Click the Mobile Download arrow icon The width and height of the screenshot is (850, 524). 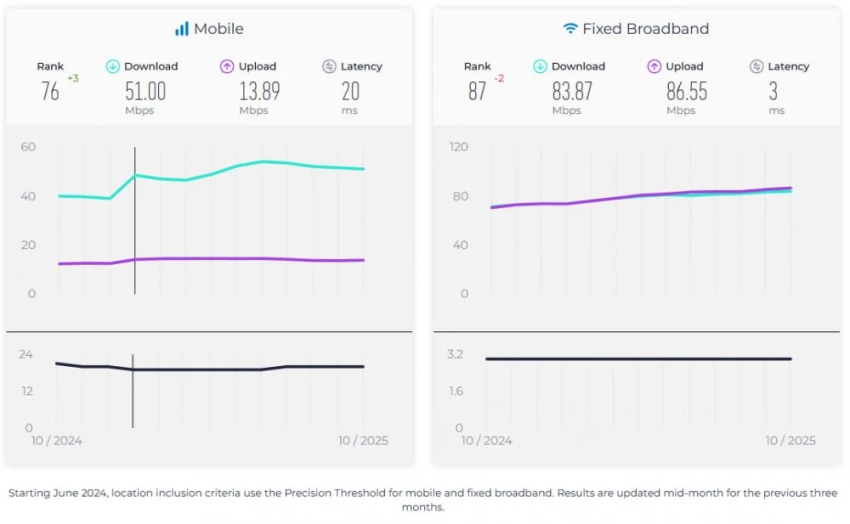(113, 67)
